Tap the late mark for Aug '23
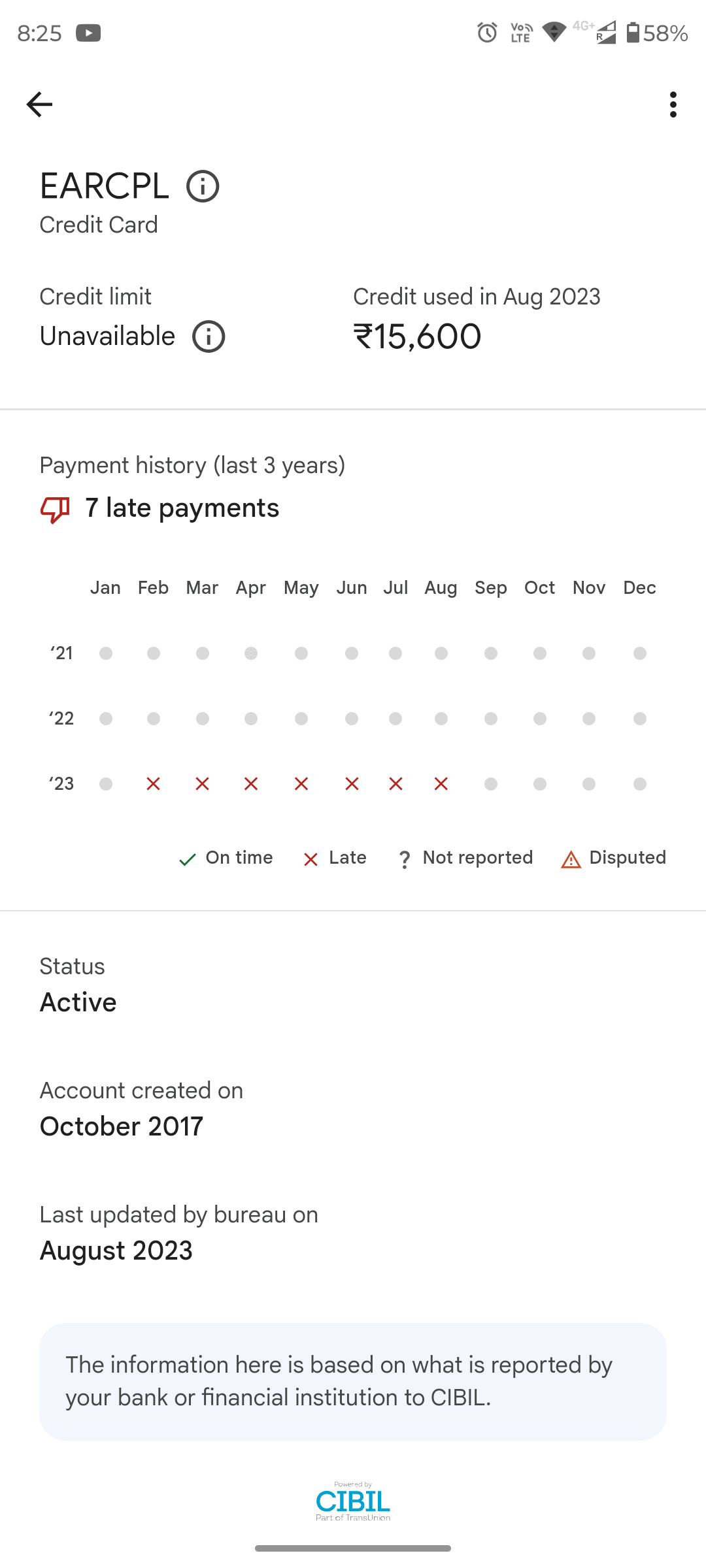The width and height of the screenshot is (706, 1568). click(441, 784)
